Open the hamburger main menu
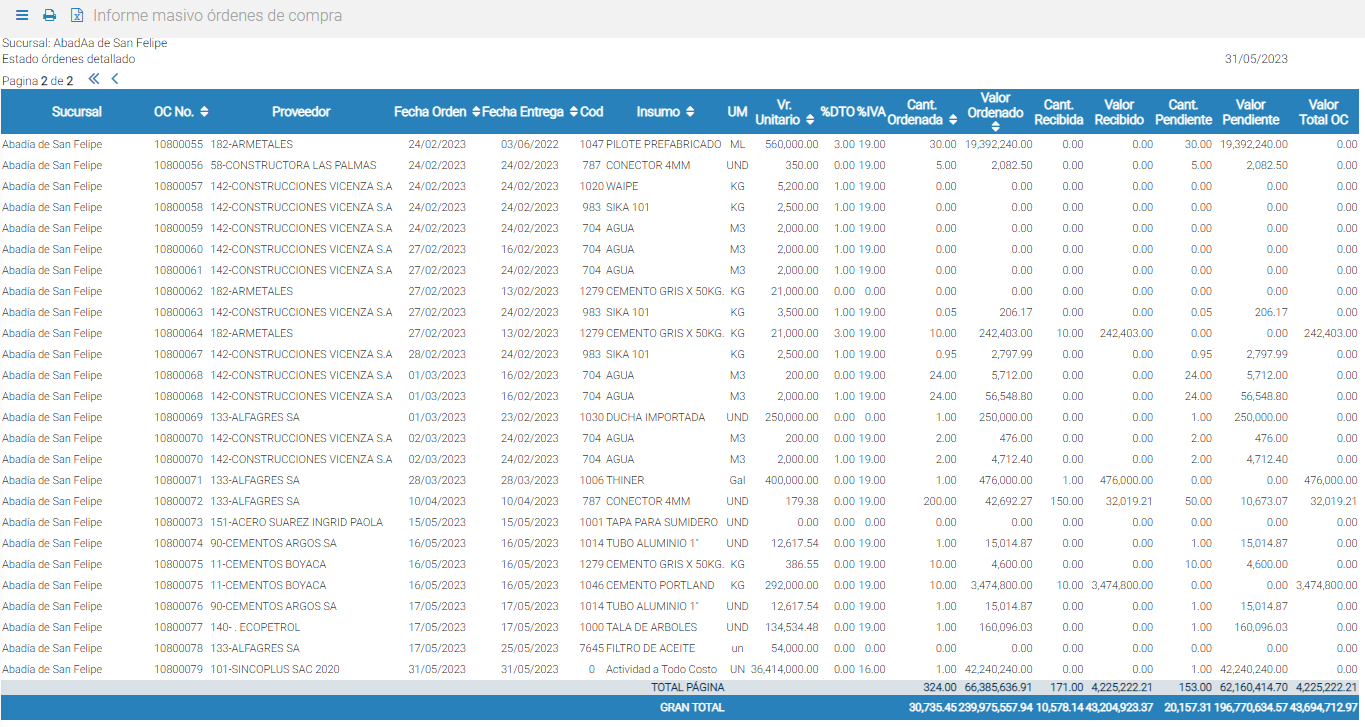 click(22, 16)
